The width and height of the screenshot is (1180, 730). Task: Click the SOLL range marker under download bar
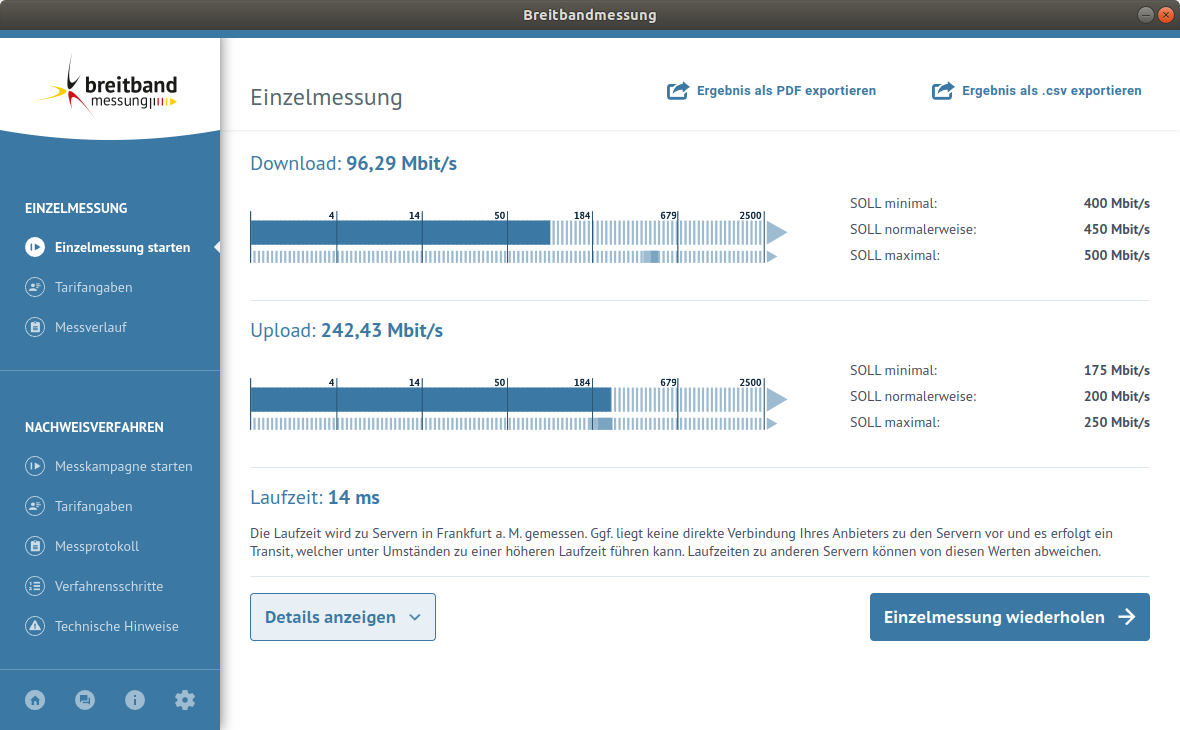[x=651, y=257]
